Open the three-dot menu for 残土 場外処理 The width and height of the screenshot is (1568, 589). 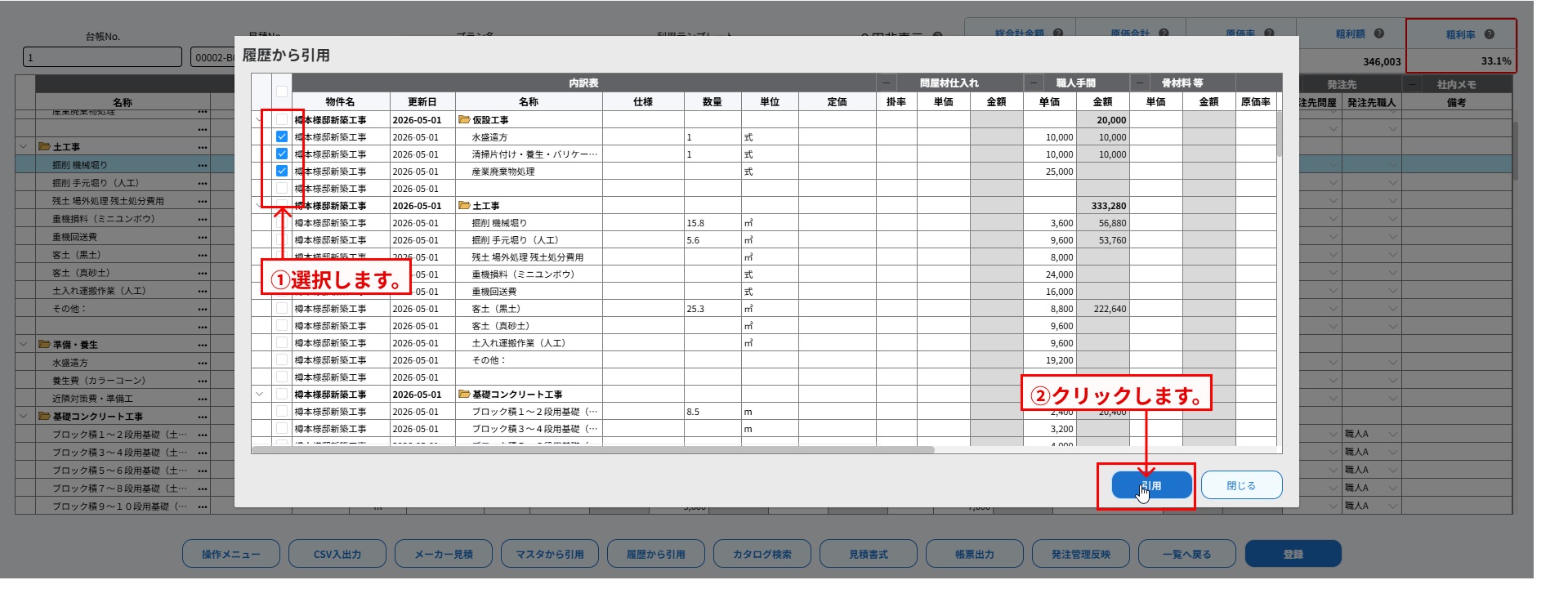[x=202, y=201]
